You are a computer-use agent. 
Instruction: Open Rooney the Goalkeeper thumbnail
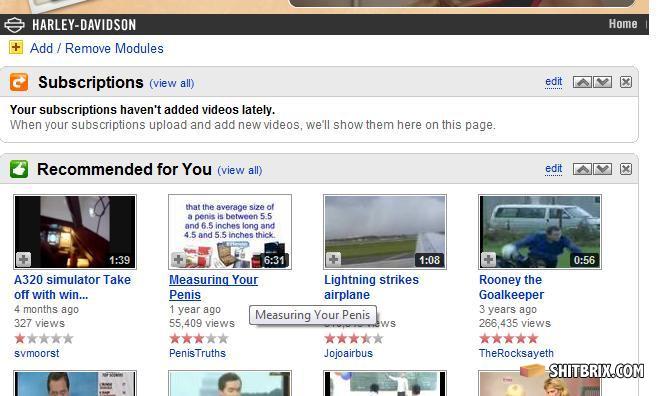pos(540,232)
